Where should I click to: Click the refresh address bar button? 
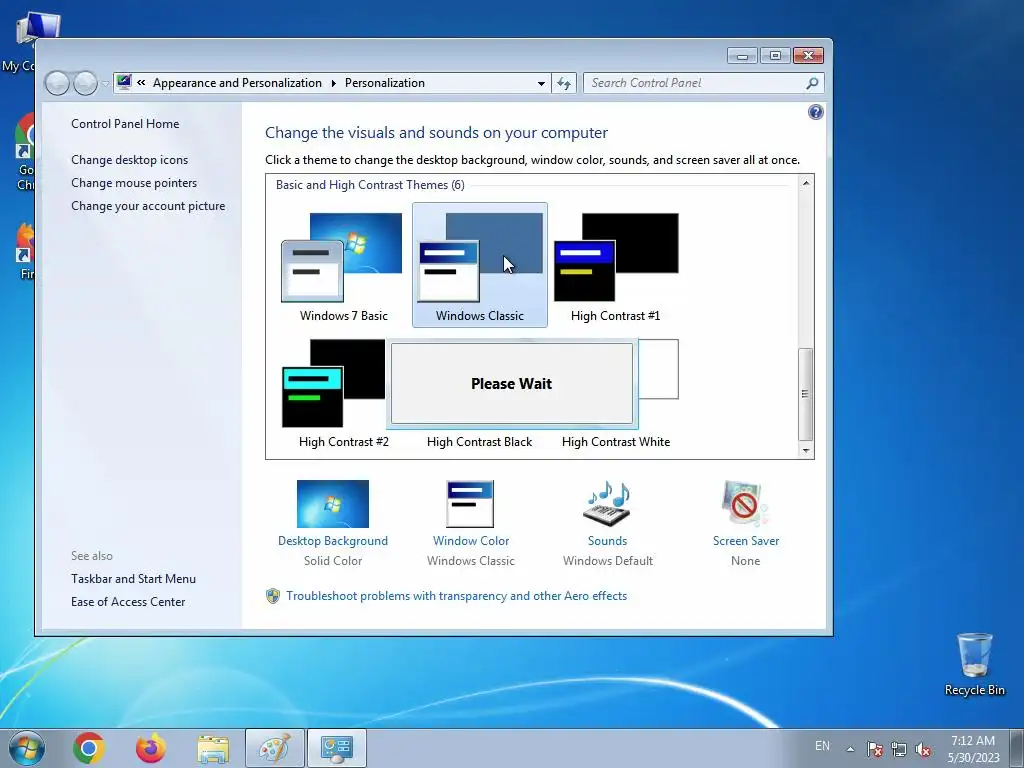pyautogui.click(x=564, y=83)
